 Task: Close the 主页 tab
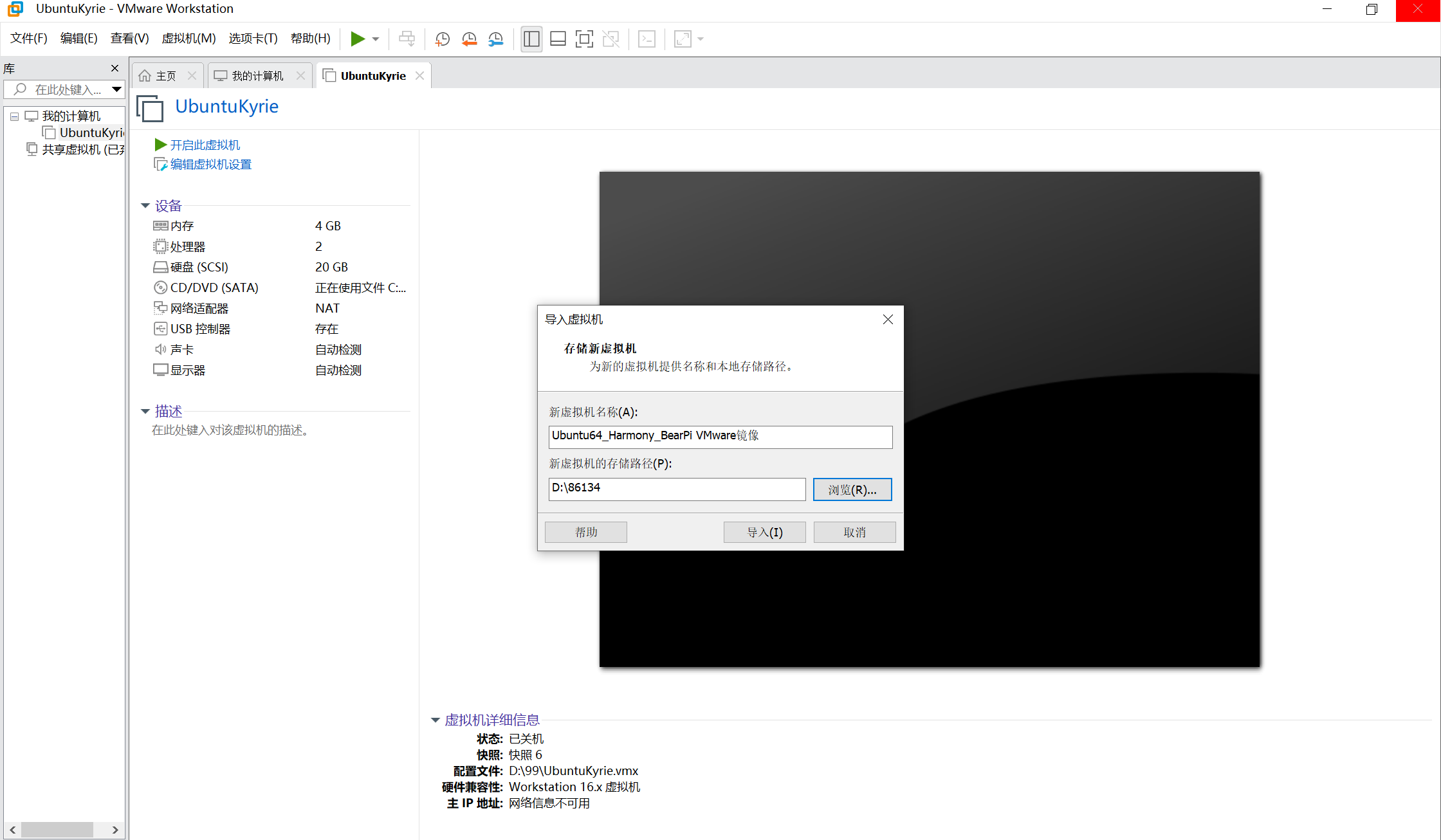[192, 76]
